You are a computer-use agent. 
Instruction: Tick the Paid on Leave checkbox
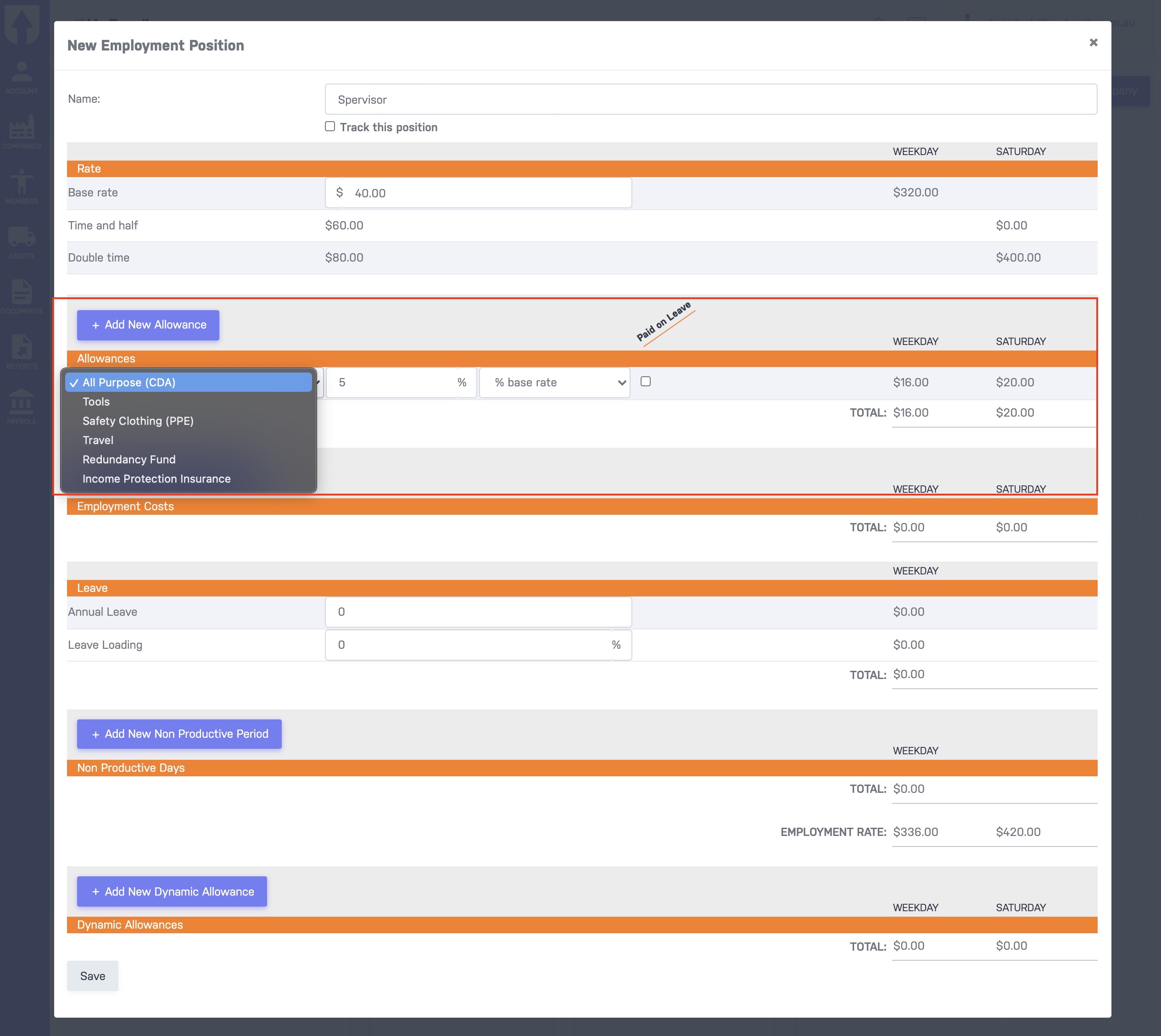click(646, 381)
